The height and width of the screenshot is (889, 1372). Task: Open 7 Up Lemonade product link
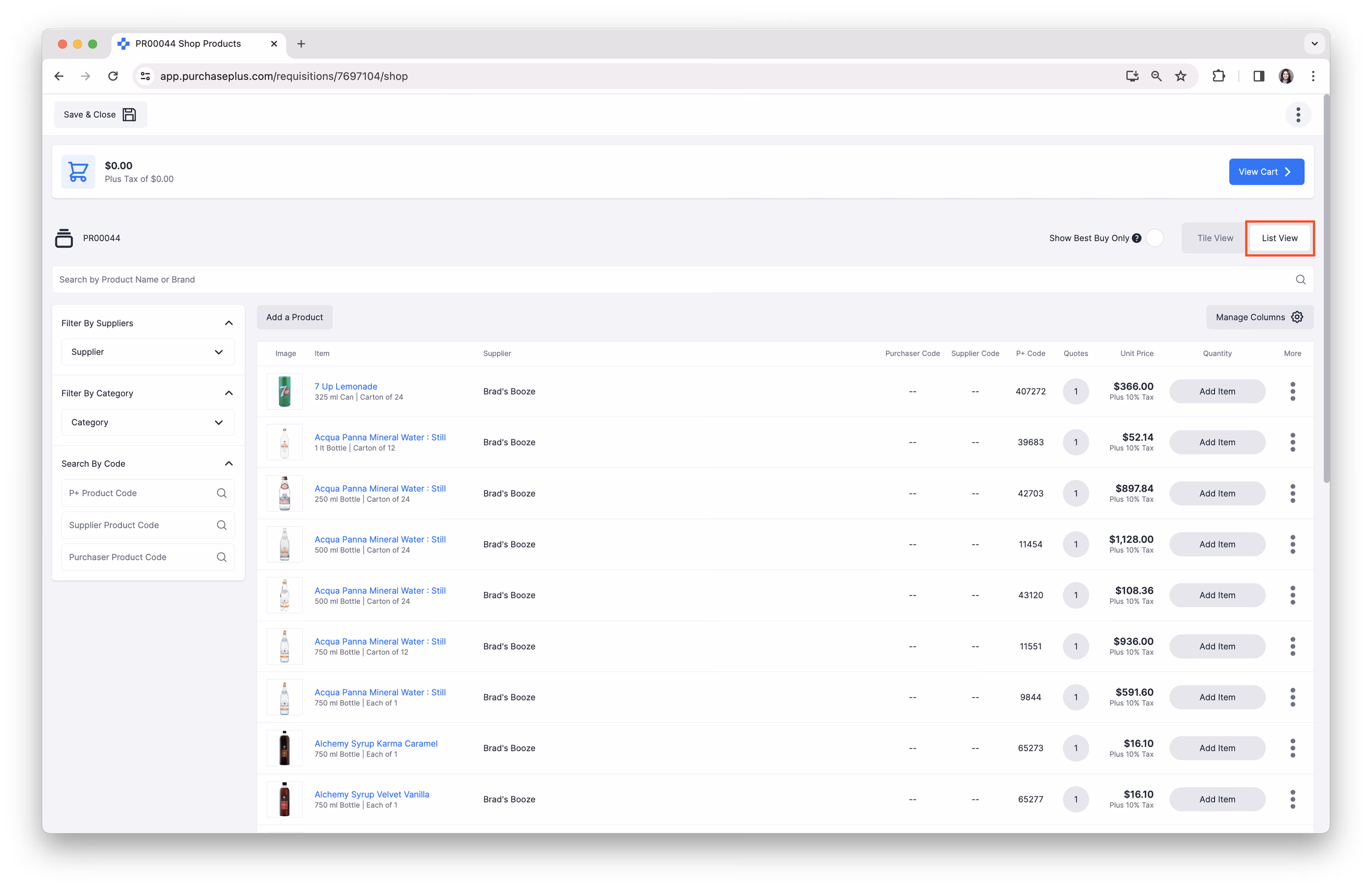pyautogui.click(x=346, y=386)
